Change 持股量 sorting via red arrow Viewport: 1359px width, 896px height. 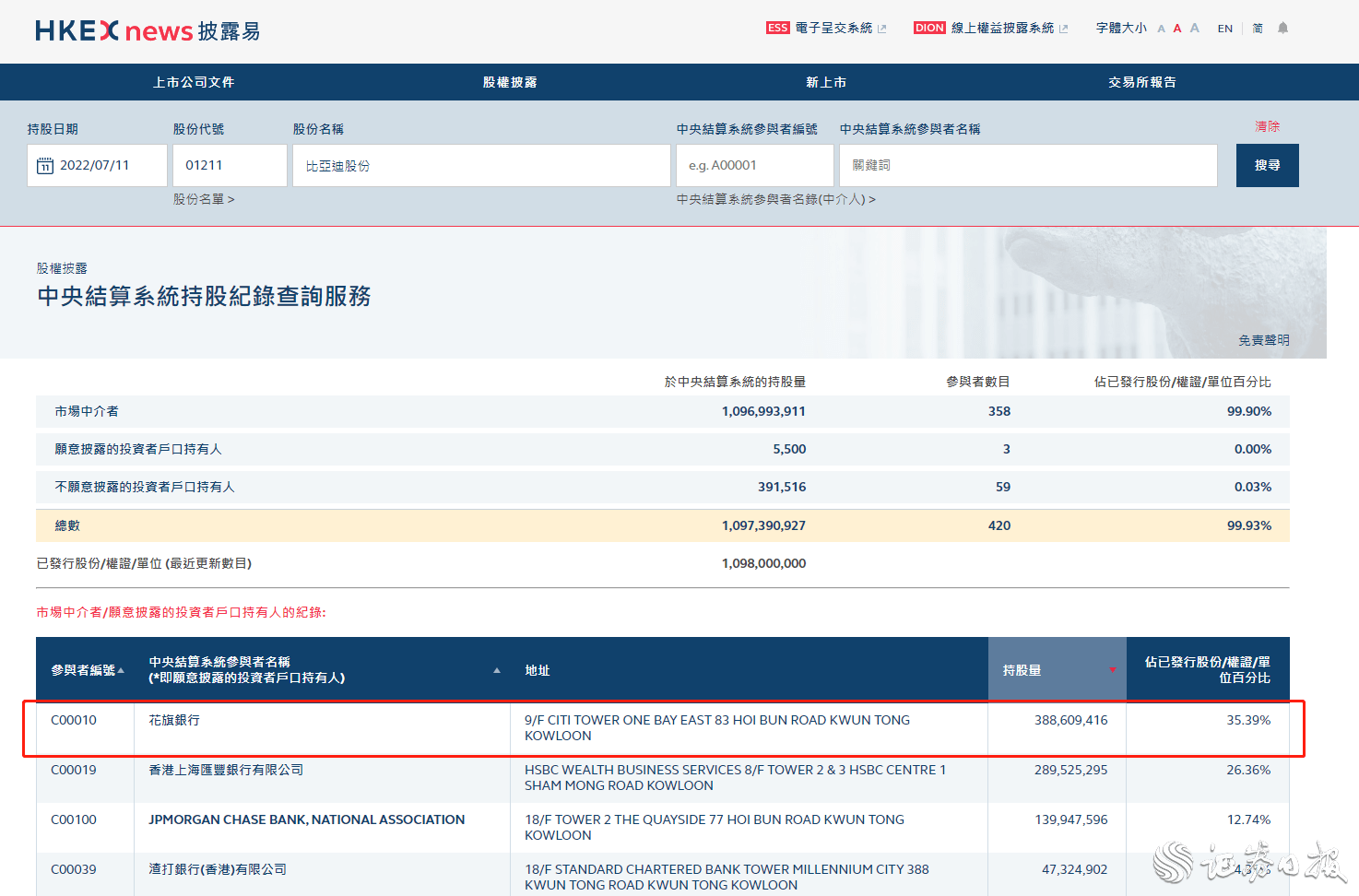(1113, 670)
